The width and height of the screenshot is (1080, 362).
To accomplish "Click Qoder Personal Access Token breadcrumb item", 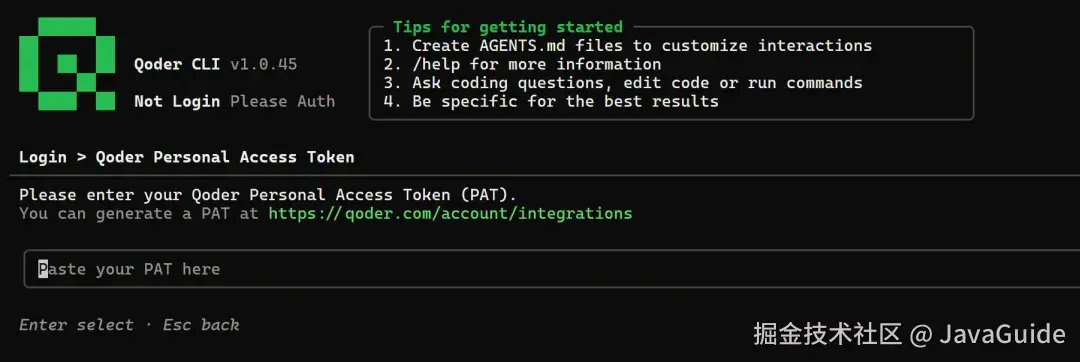I will pyautogui.click(x=225, y=157).
